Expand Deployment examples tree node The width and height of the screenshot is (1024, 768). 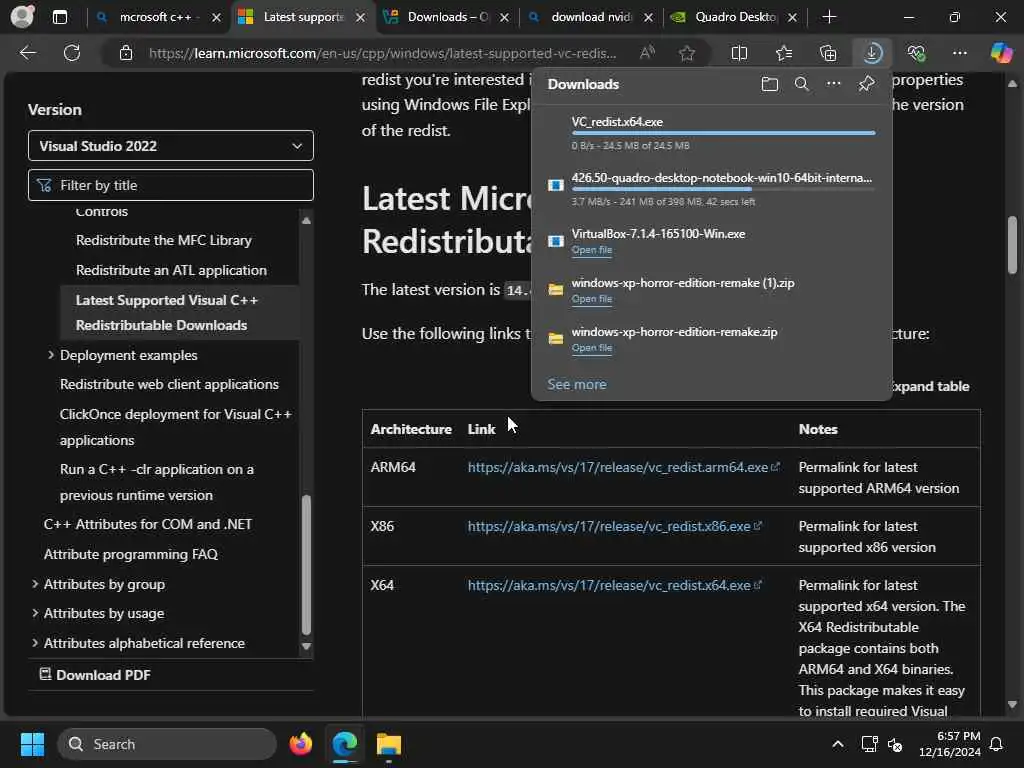point(51,355)
